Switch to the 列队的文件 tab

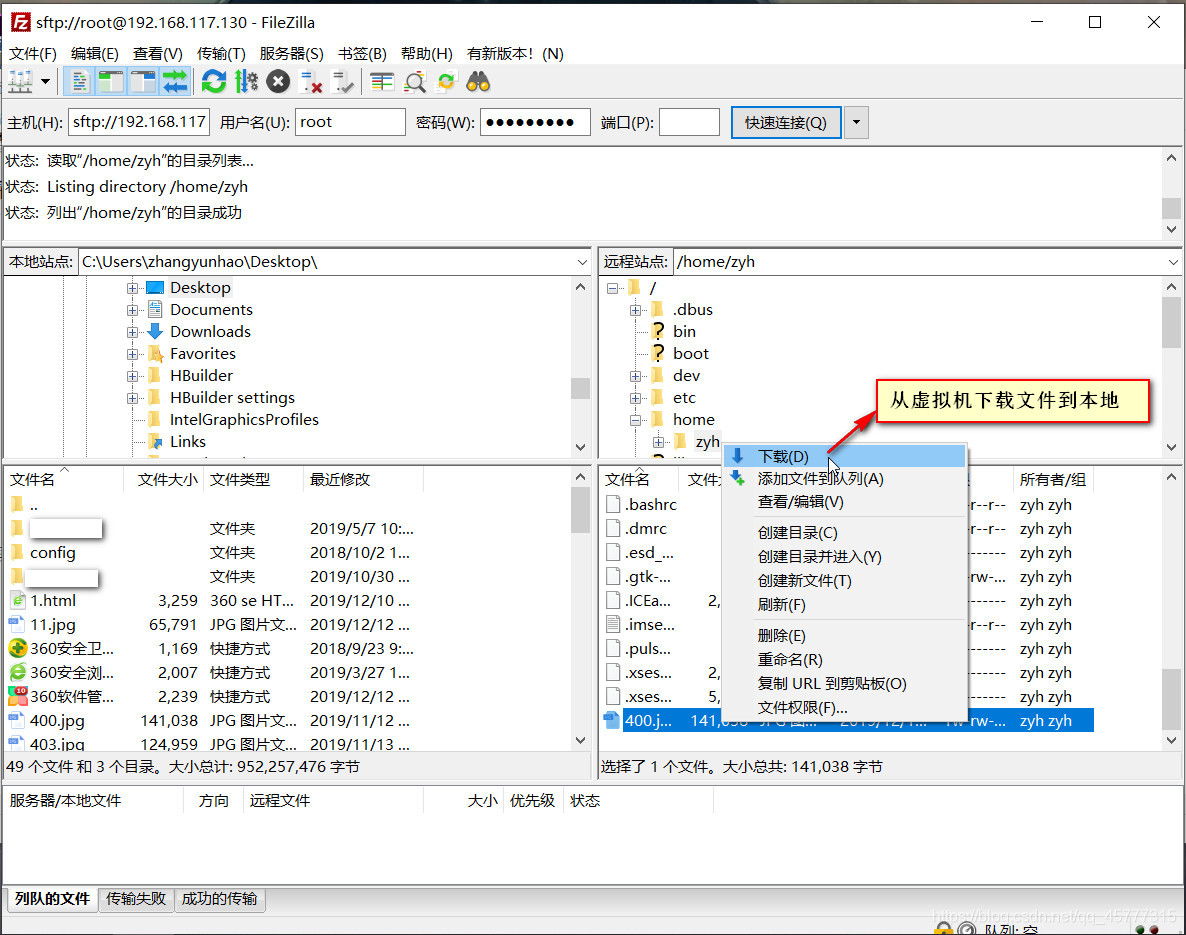tap(52, 899)
